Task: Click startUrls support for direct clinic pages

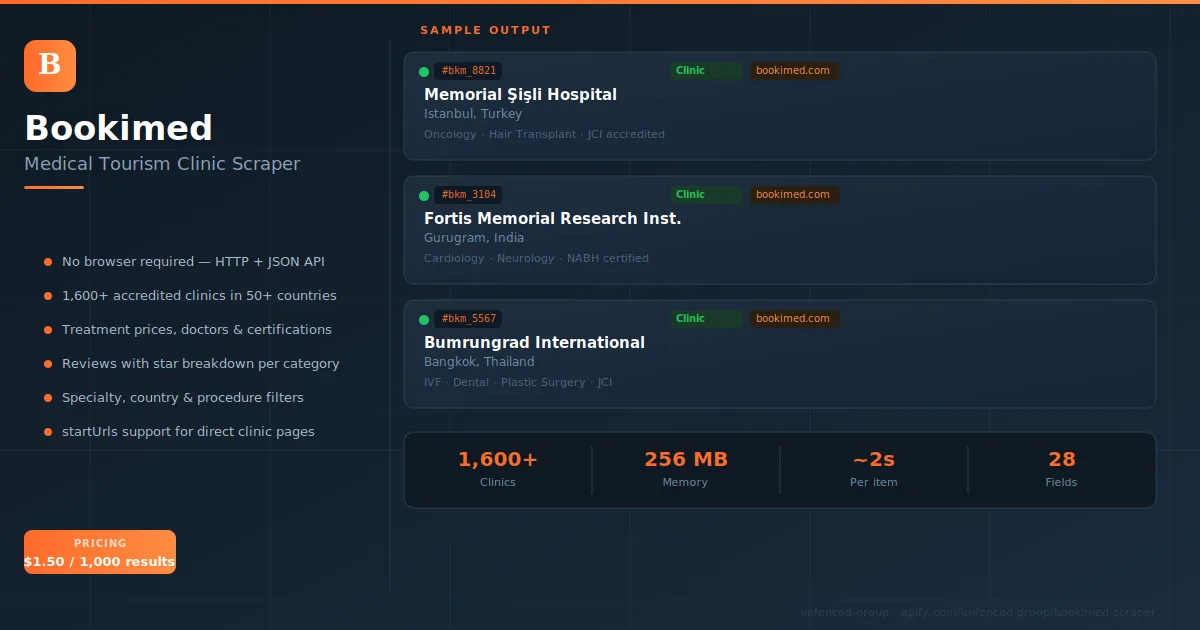Action: [188, 432]
